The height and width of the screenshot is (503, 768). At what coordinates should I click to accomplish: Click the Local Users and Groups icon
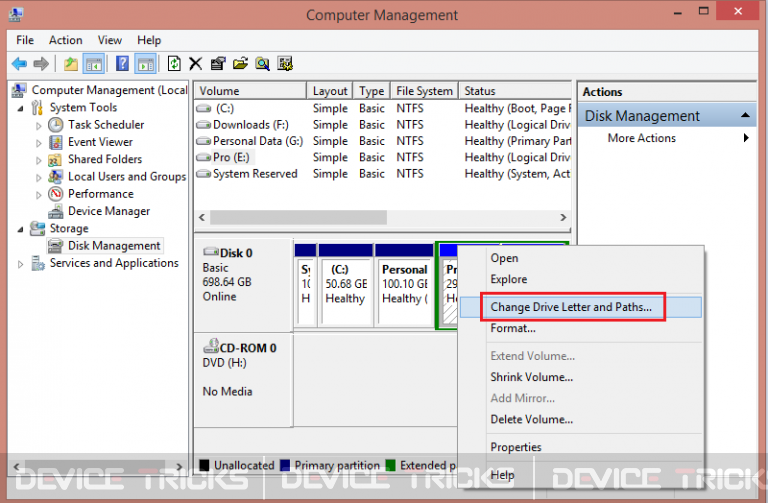click(55, 176)
